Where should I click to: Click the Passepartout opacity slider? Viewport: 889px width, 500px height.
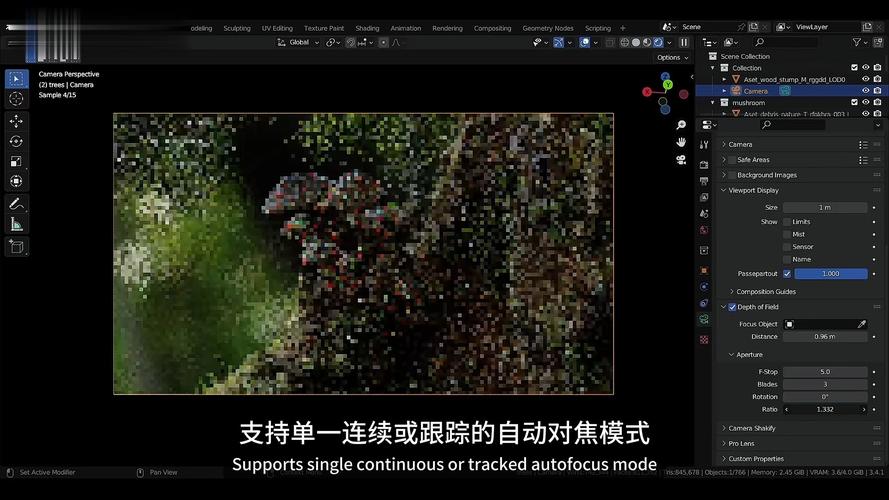pyautogui.click(x=831, y=274)
